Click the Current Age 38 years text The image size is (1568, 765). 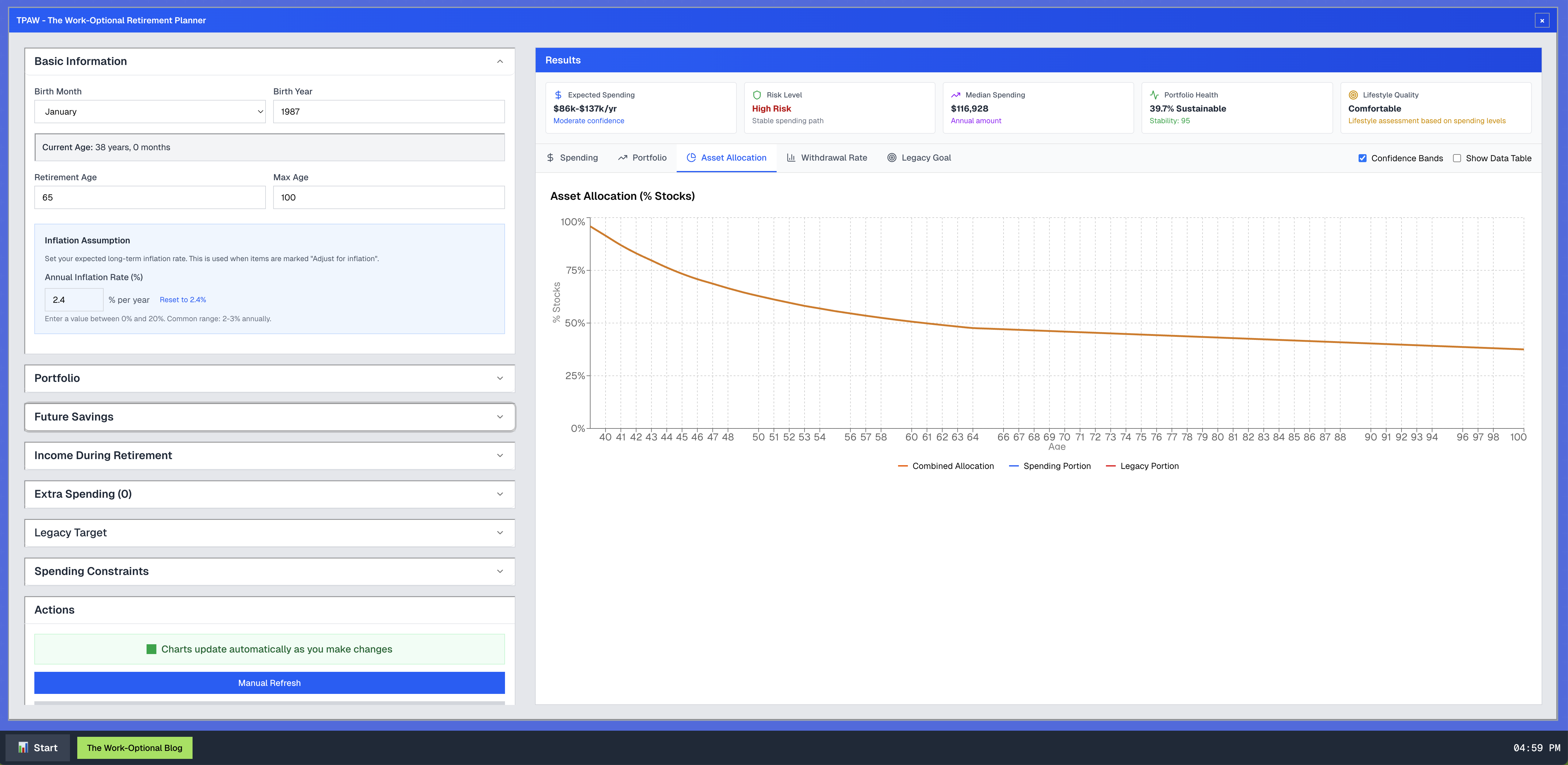click(106, 147)
